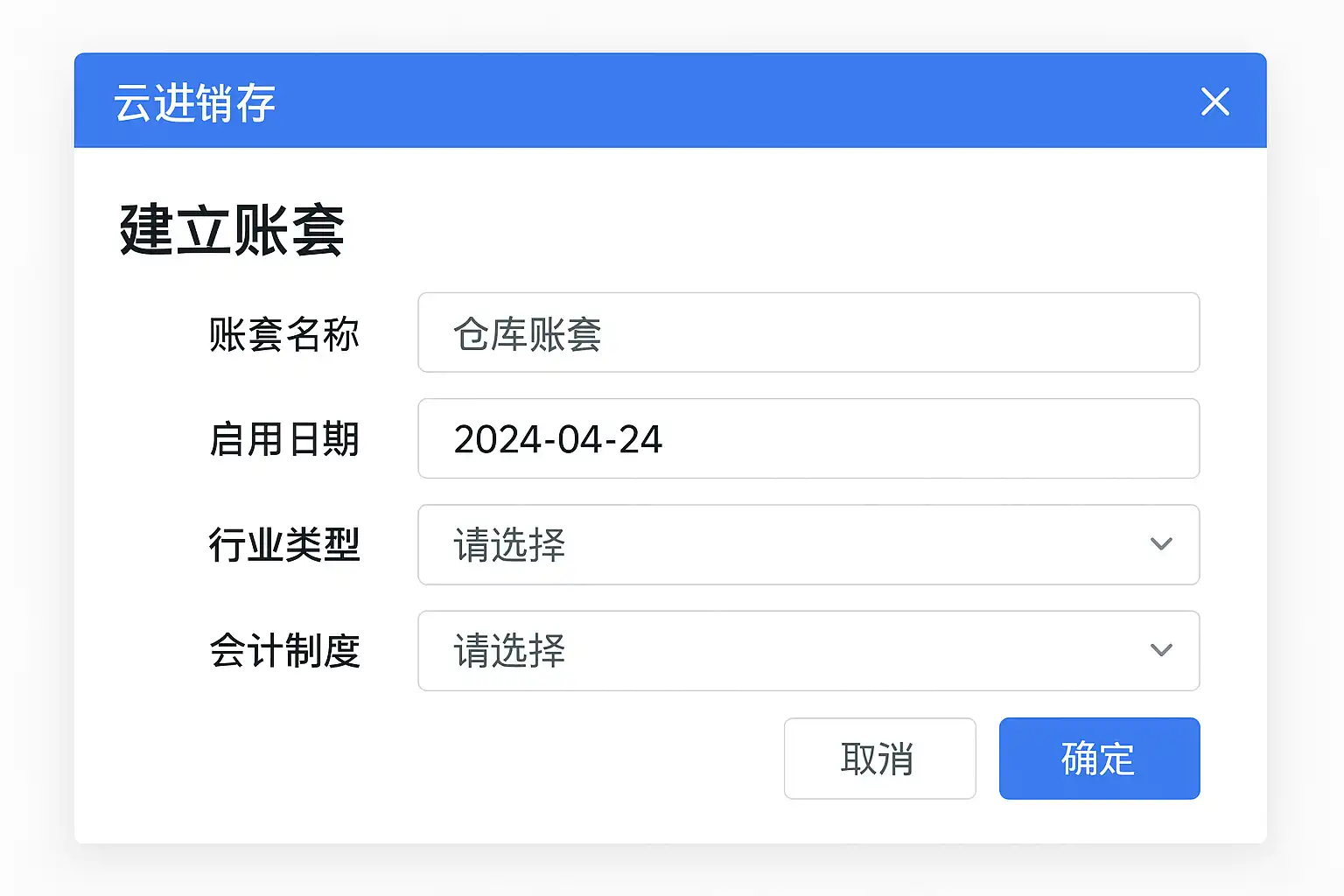The height and width of the screenshot is (896, 1344).
Task: Click the chevron arrow in the 会计制度 field
Action: [x=1160, y=650]
